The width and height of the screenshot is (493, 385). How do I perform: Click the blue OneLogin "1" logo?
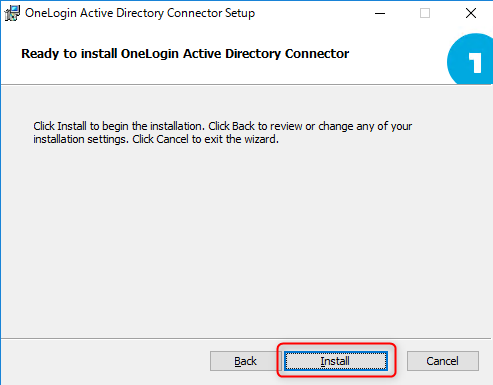470,59
